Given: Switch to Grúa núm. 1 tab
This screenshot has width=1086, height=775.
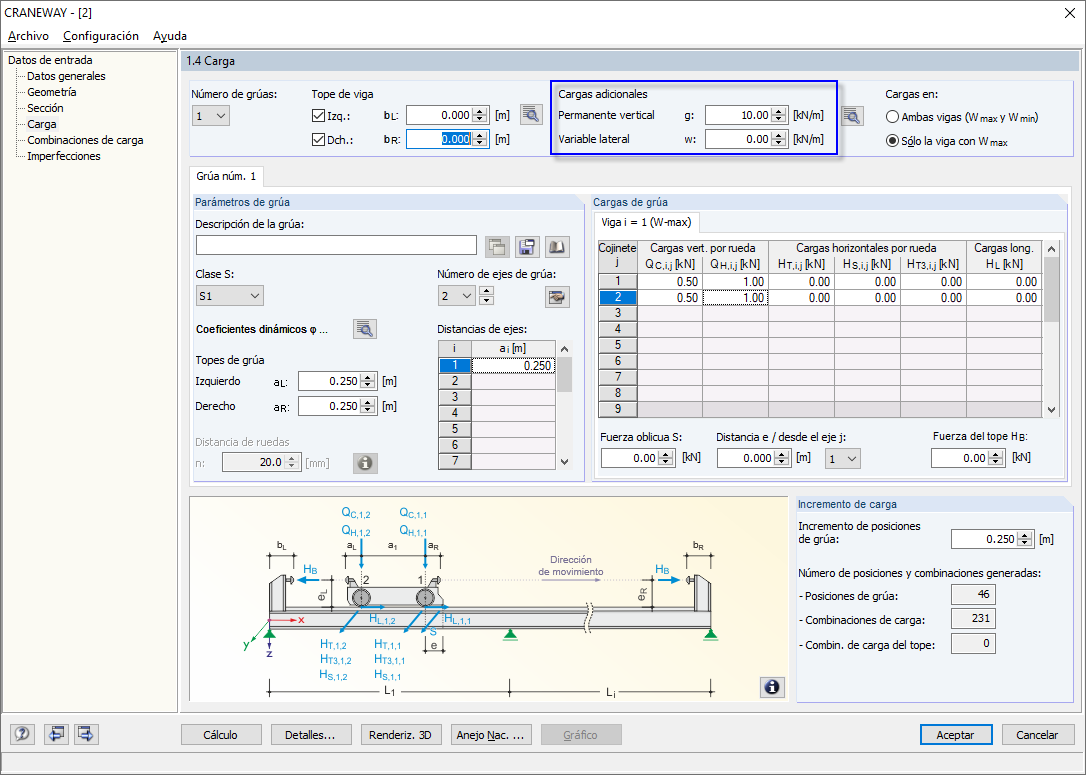Looking at the screenshot, I should click(x=226, y=176).
